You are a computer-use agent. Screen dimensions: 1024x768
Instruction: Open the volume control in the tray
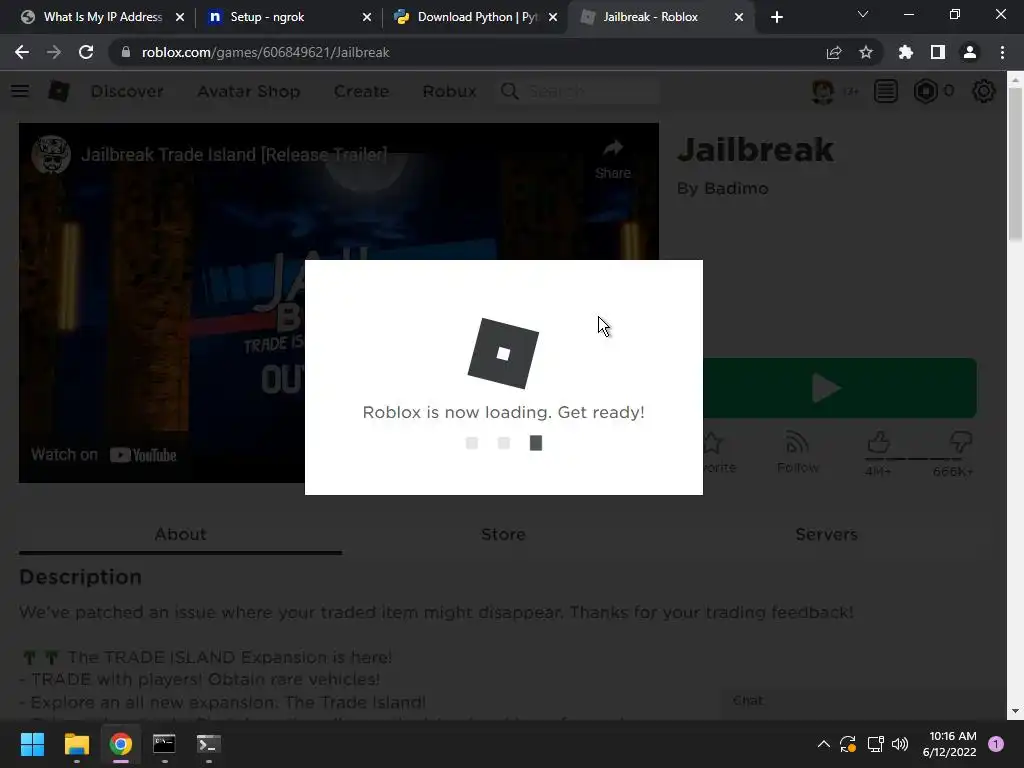coord(900,744)
